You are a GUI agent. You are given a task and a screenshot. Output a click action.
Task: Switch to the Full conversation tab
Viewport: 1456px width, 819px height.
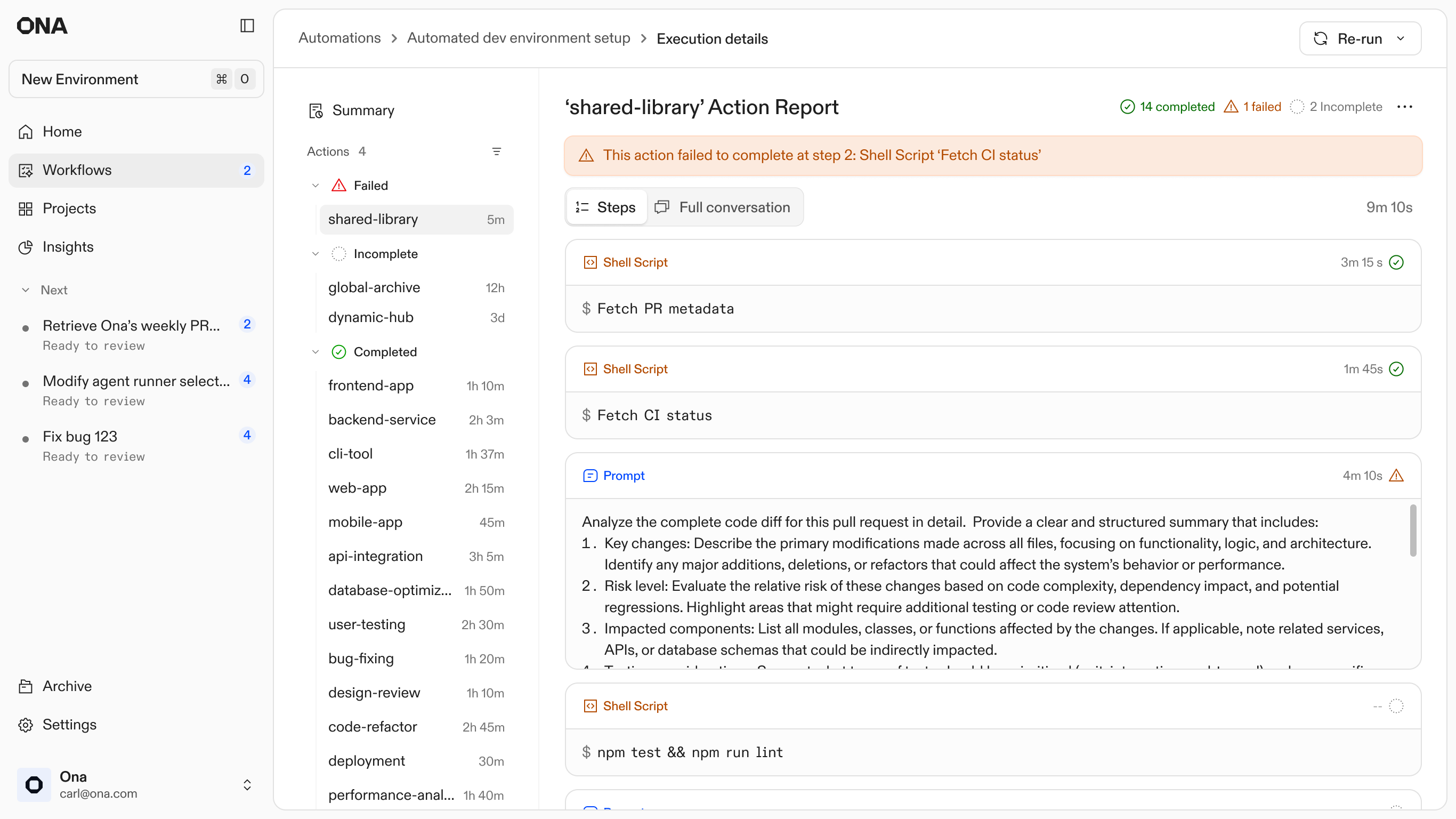click(x=723, y=207)
